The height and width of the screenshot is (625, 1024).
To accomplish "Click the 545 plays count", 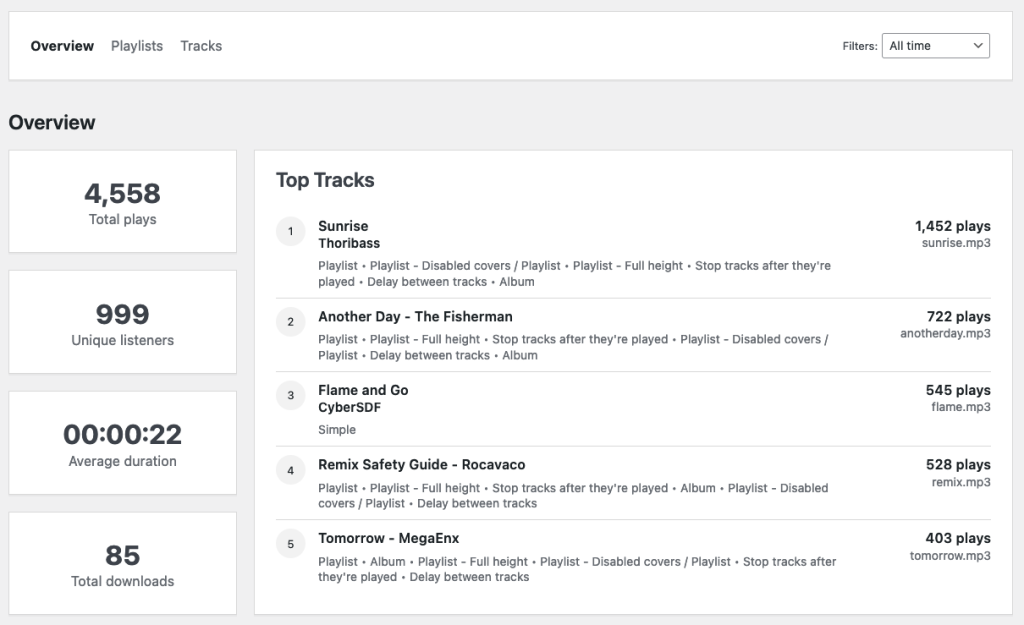I will (x=958, y=390).
